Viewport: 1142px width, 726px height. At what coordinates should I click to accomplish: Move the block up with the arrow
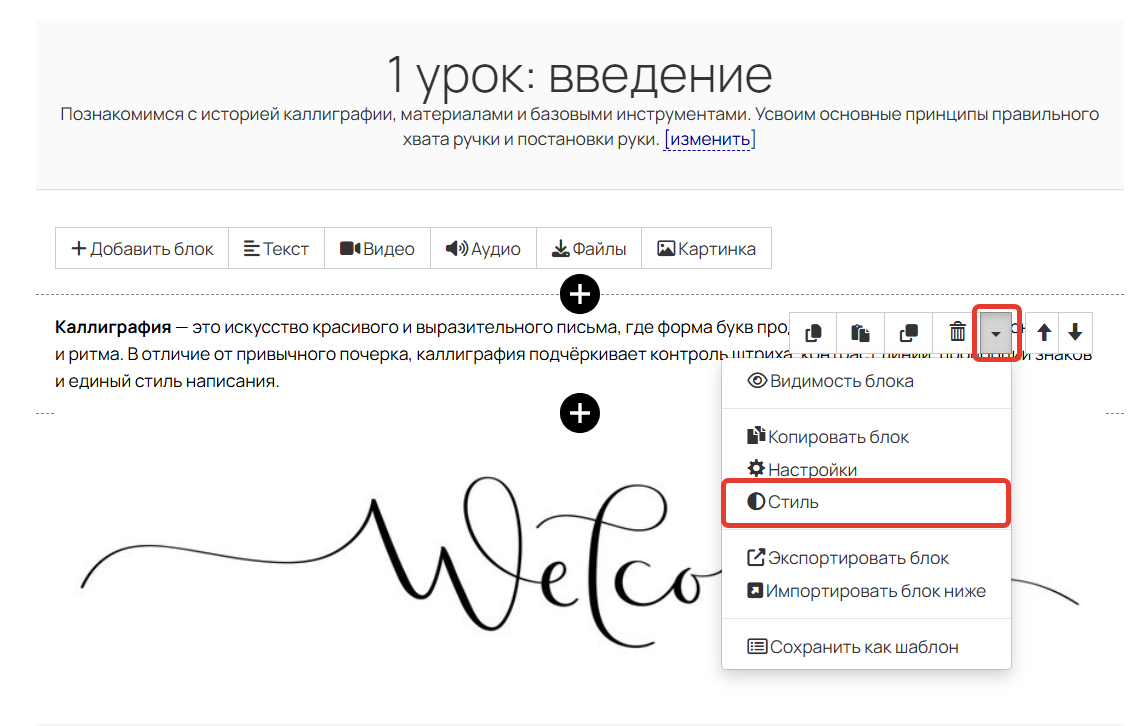(x=1044, y=332)
